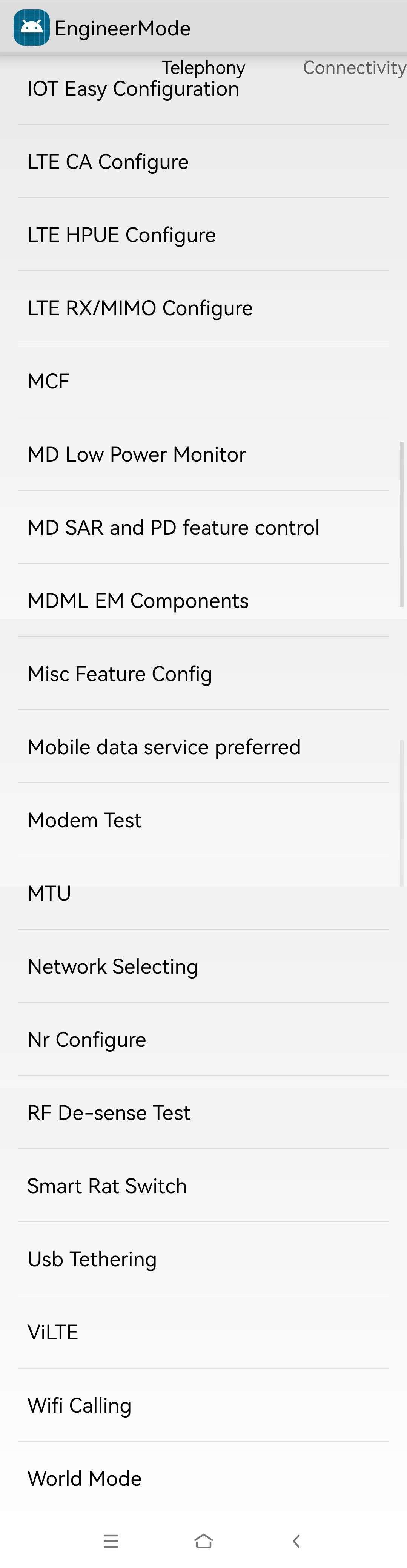Open LTE HPUE Configure entry

(204, 235)
